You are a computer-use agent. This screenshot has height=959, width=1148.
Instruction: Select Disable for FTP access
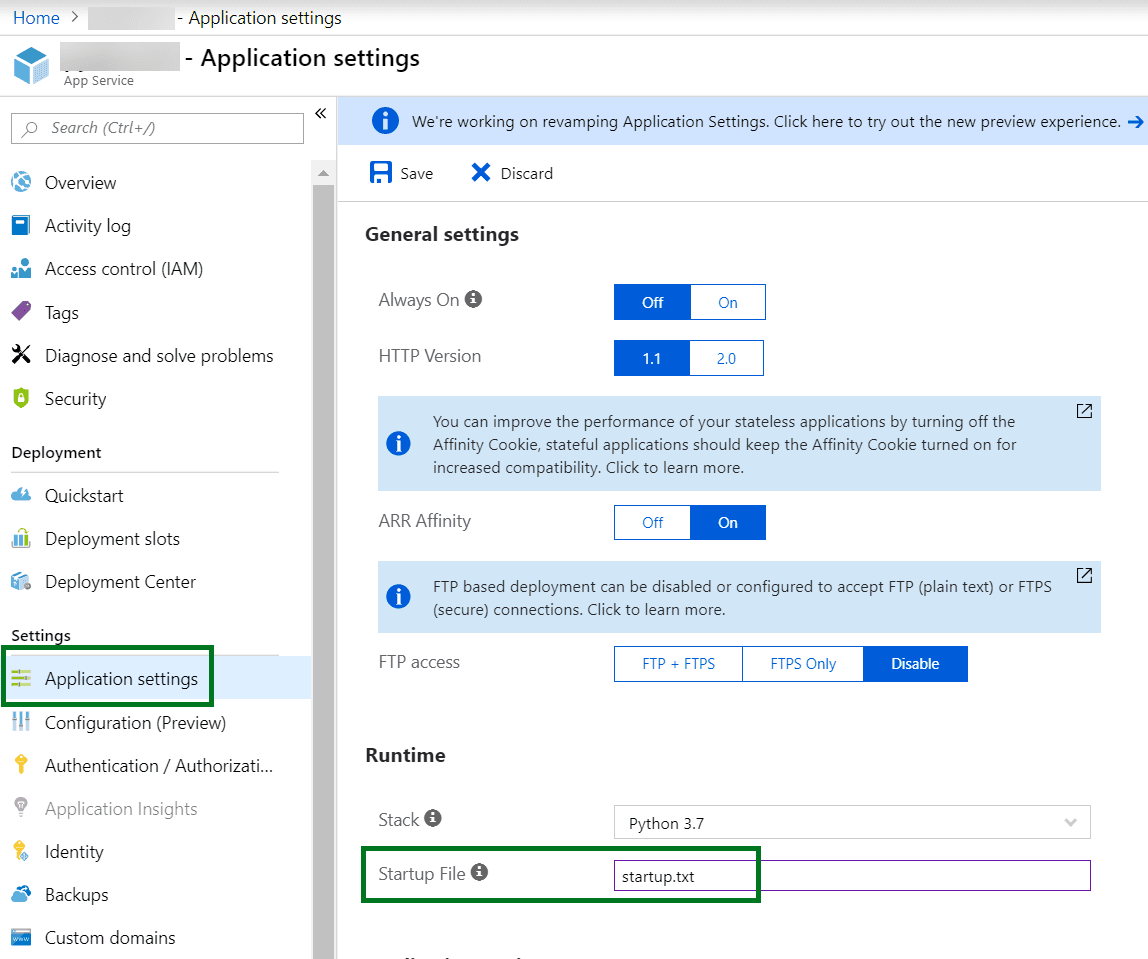pyautogui.click(x=915, y=664)
